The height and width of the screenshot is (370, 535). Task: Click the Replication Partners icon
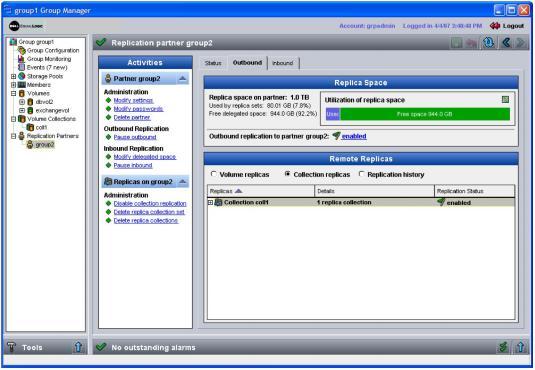click(x=21, y=136)
